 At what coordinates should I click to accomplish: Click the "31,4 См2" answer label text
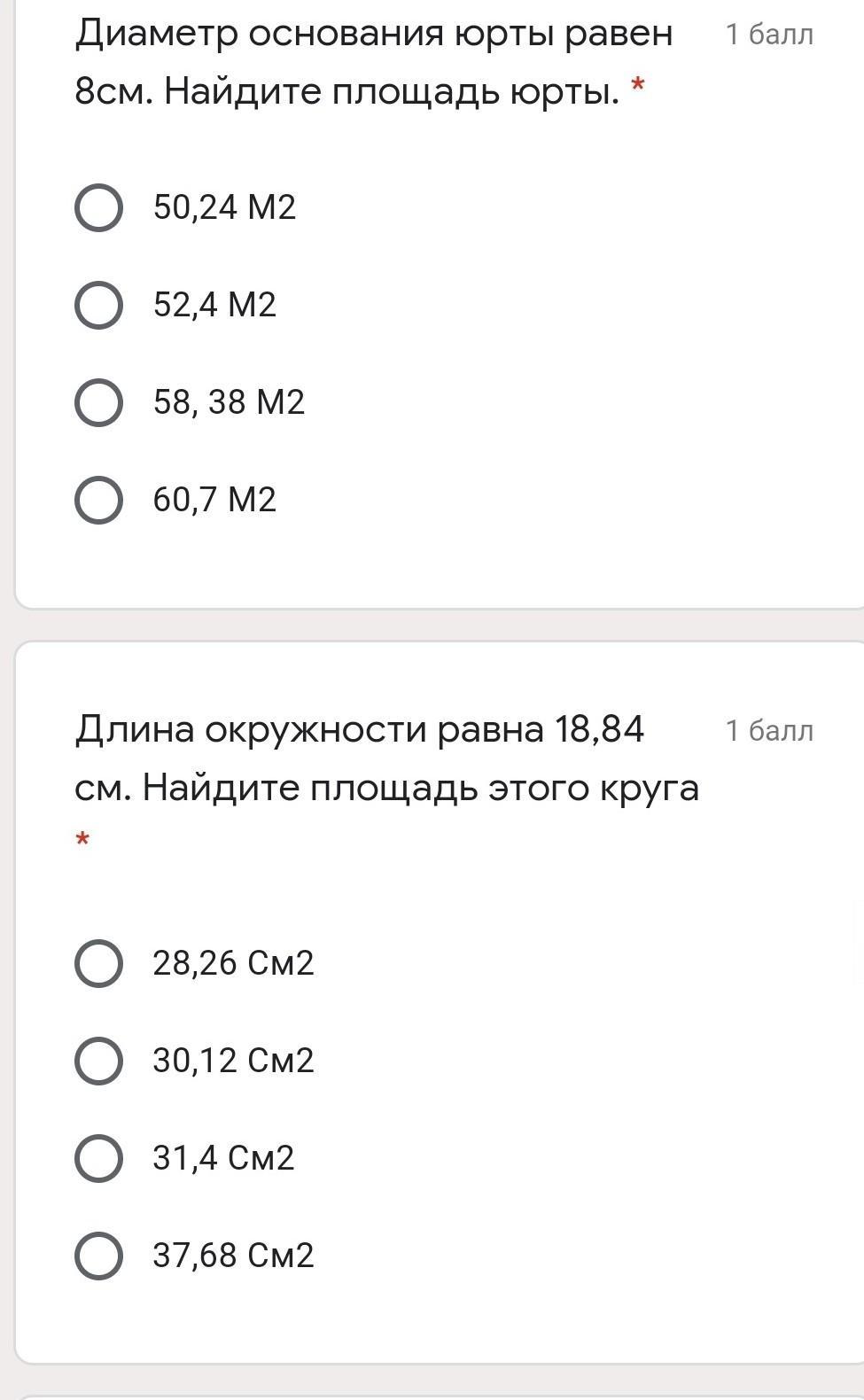tap(223, 1159)
